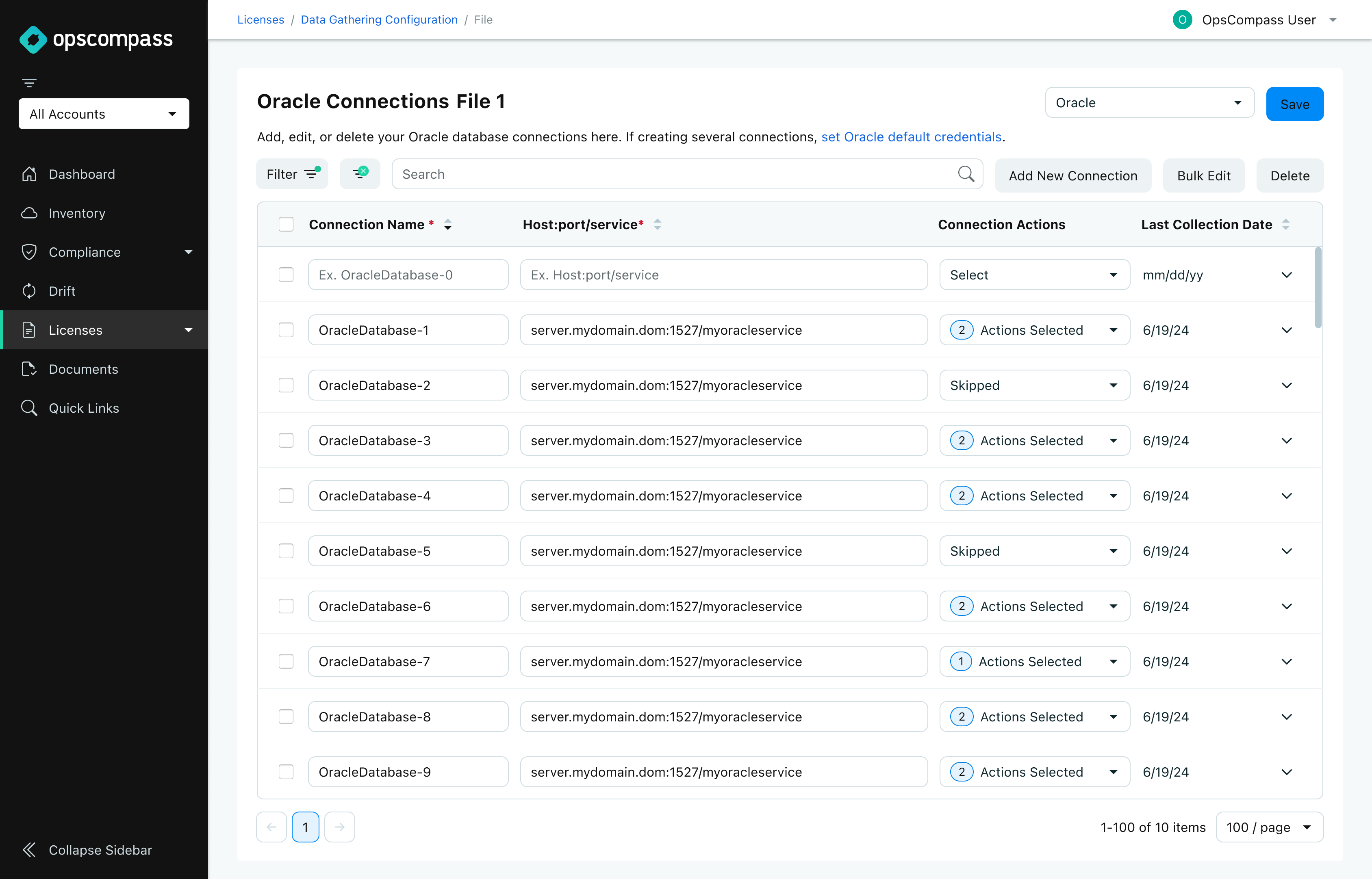Click the search magnifier icon
Screen dimensions: 1372x879
(x=966, y=173)
